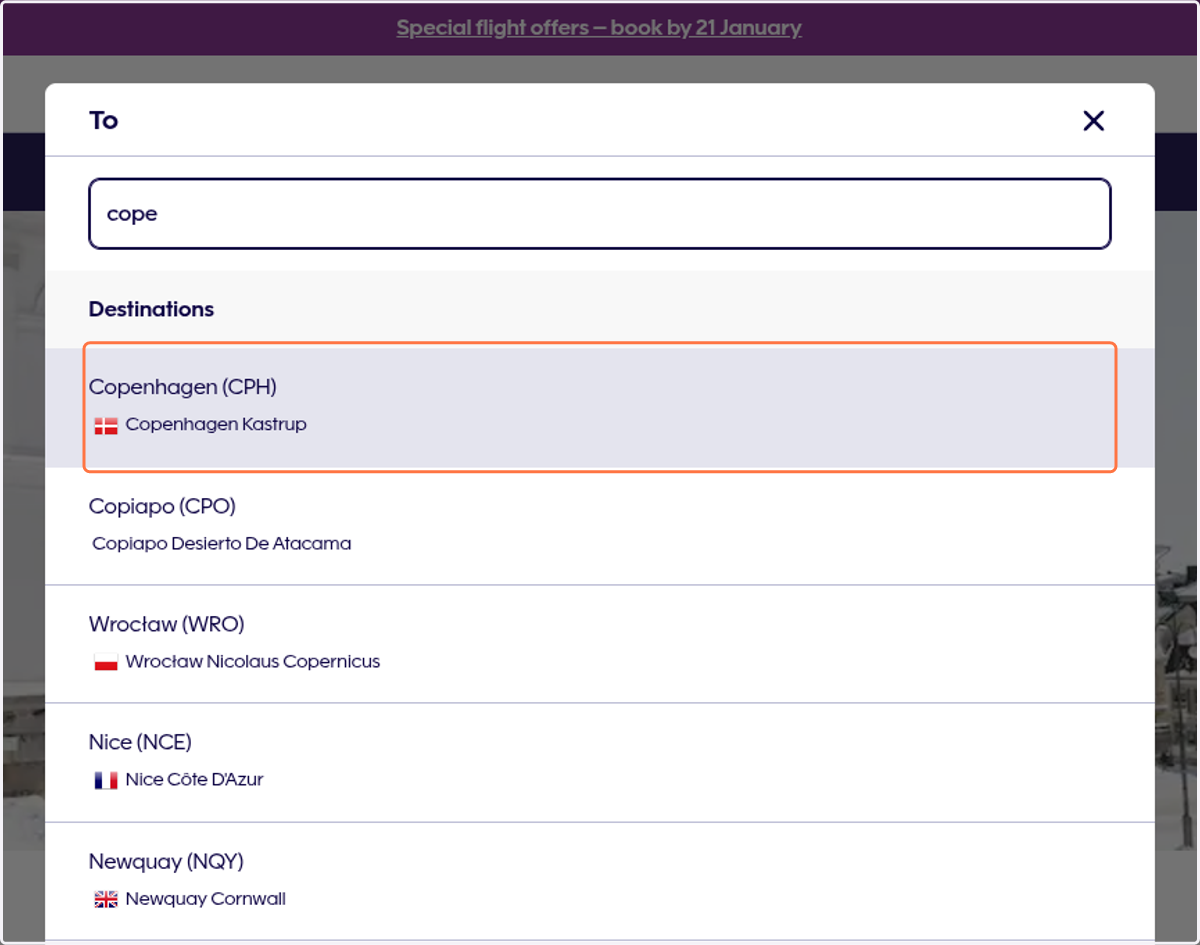Click the France flag icon
This screenshot has height=945, width=1200.
pos(106,780)
